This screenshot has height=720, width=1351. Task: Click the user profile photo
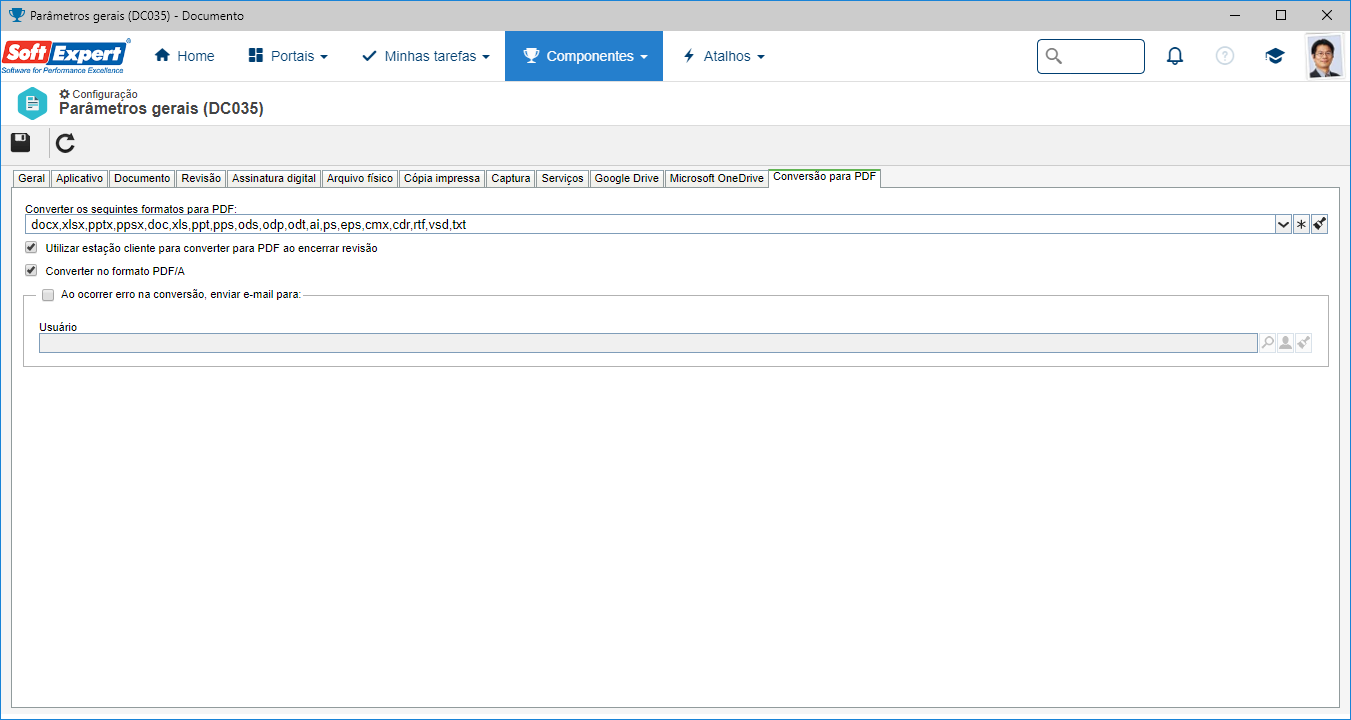point(1324,56)
